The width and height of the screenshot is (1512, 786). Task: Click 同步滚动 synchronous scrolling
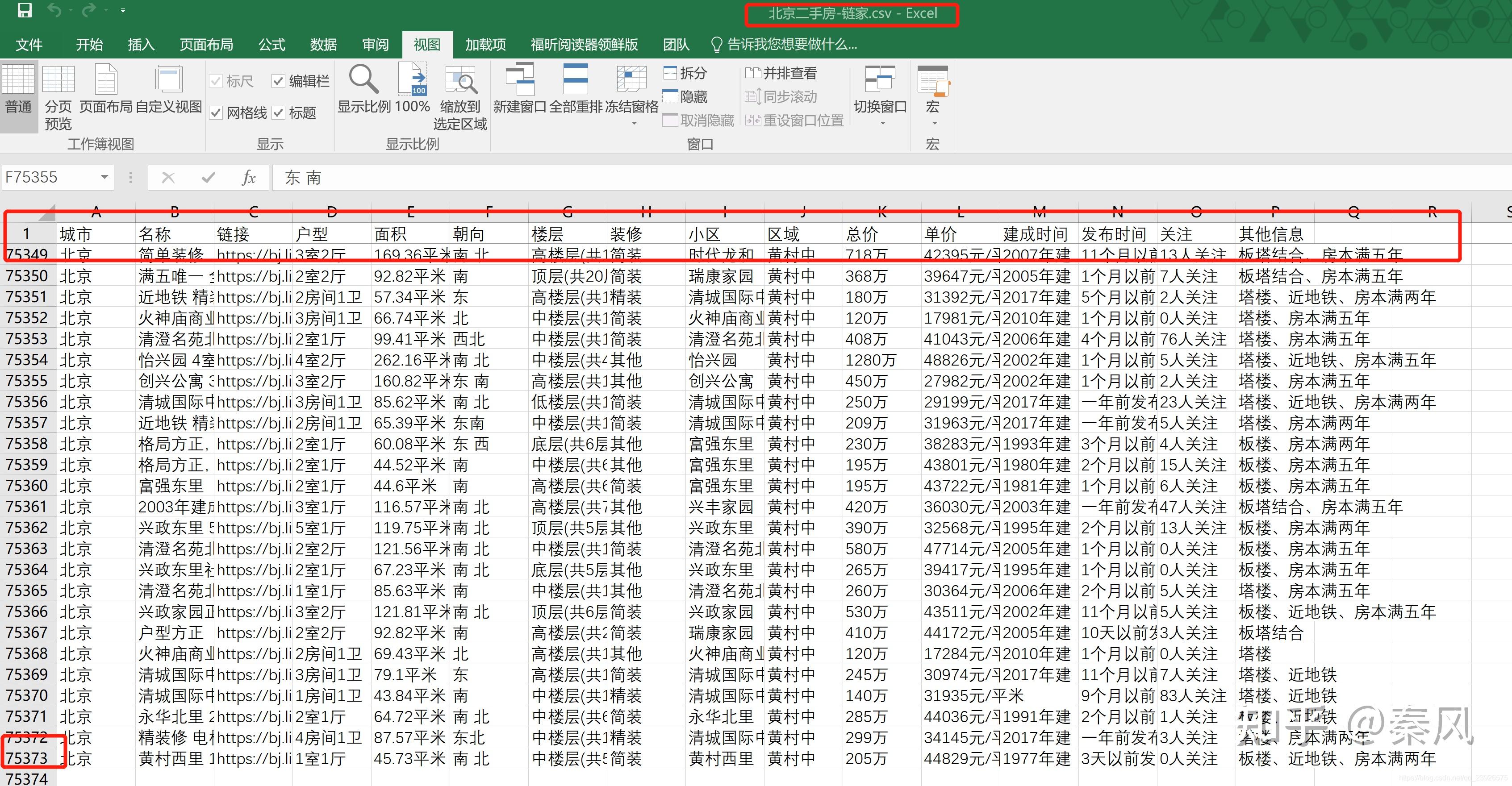tap(781, 97)
